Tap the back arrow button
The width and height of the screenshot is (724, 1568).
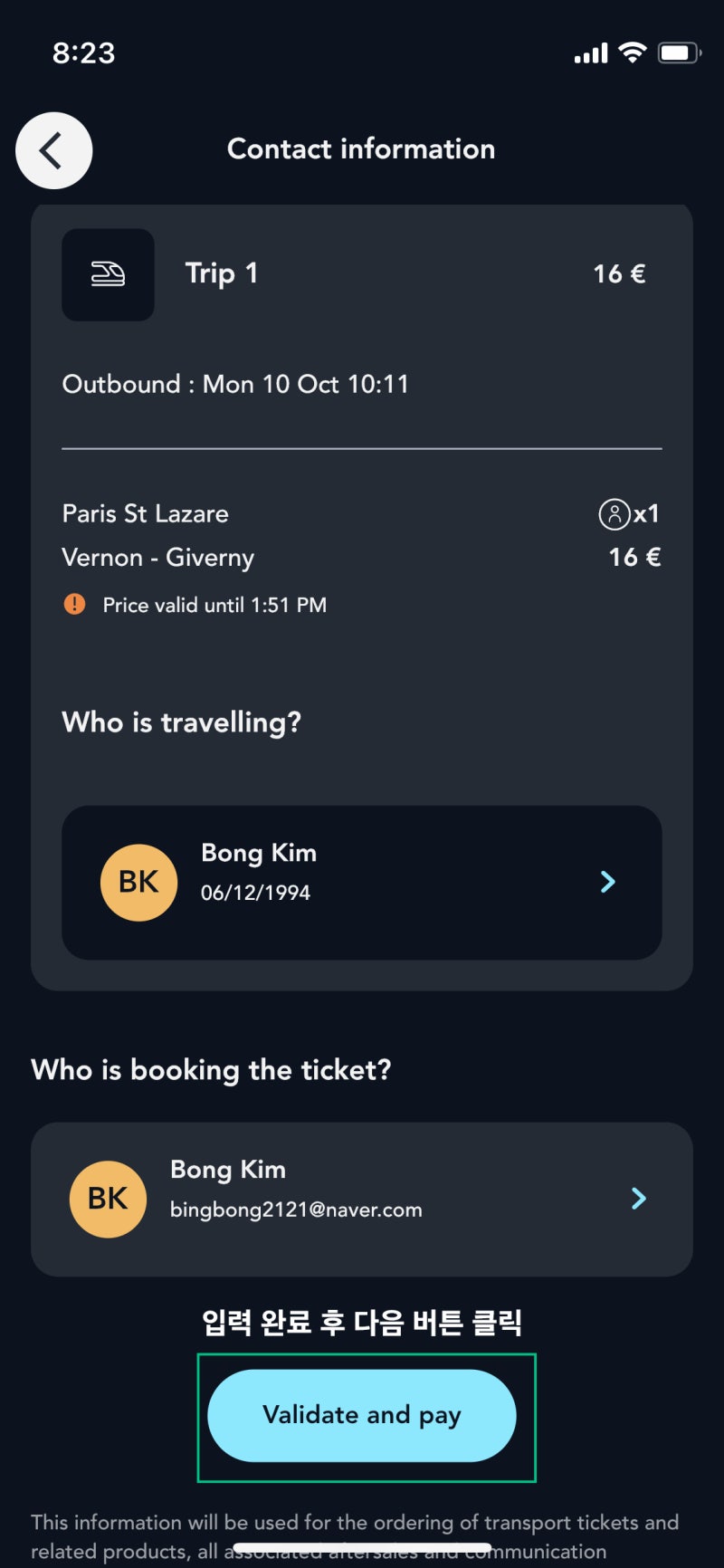pyautogui.click(x=54, y=150)
